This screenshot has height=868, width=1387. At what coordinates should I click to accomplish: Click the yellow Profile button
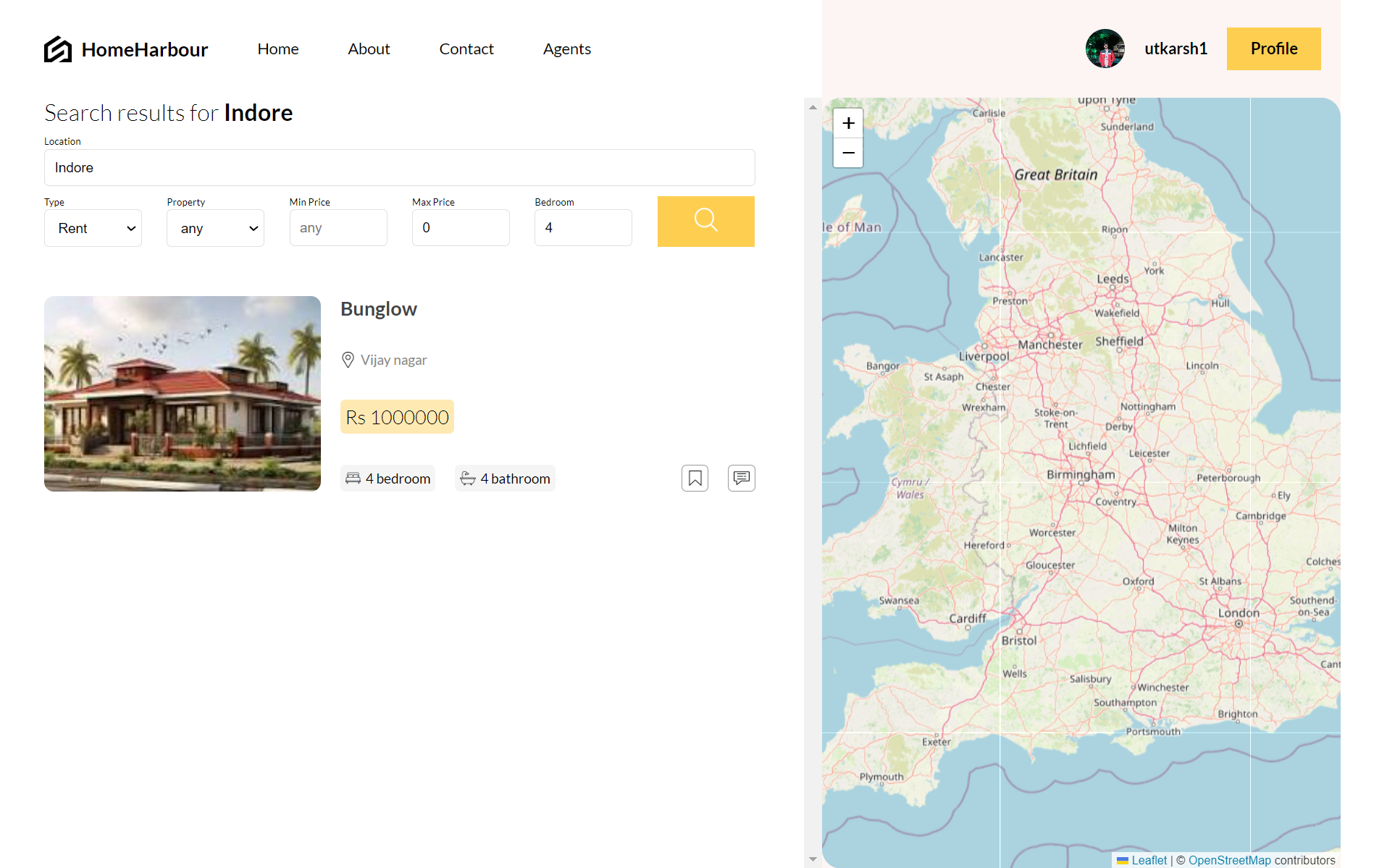[1273, 49]
